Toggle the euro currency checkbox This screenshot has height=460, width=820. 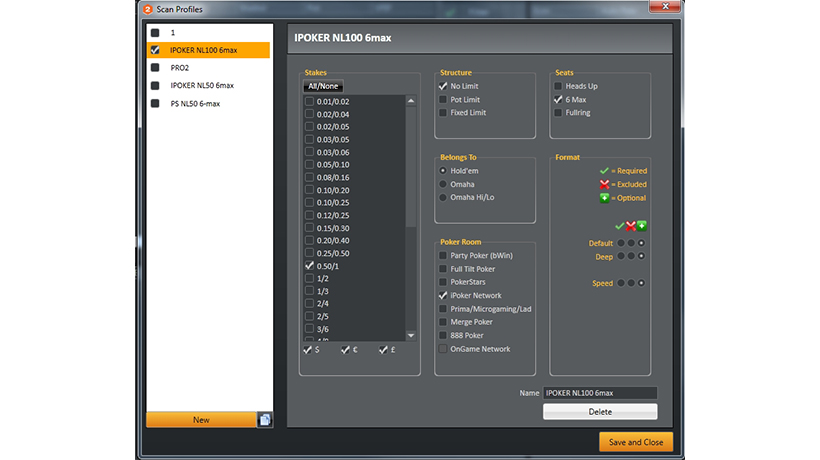click(x=345, y=350)
